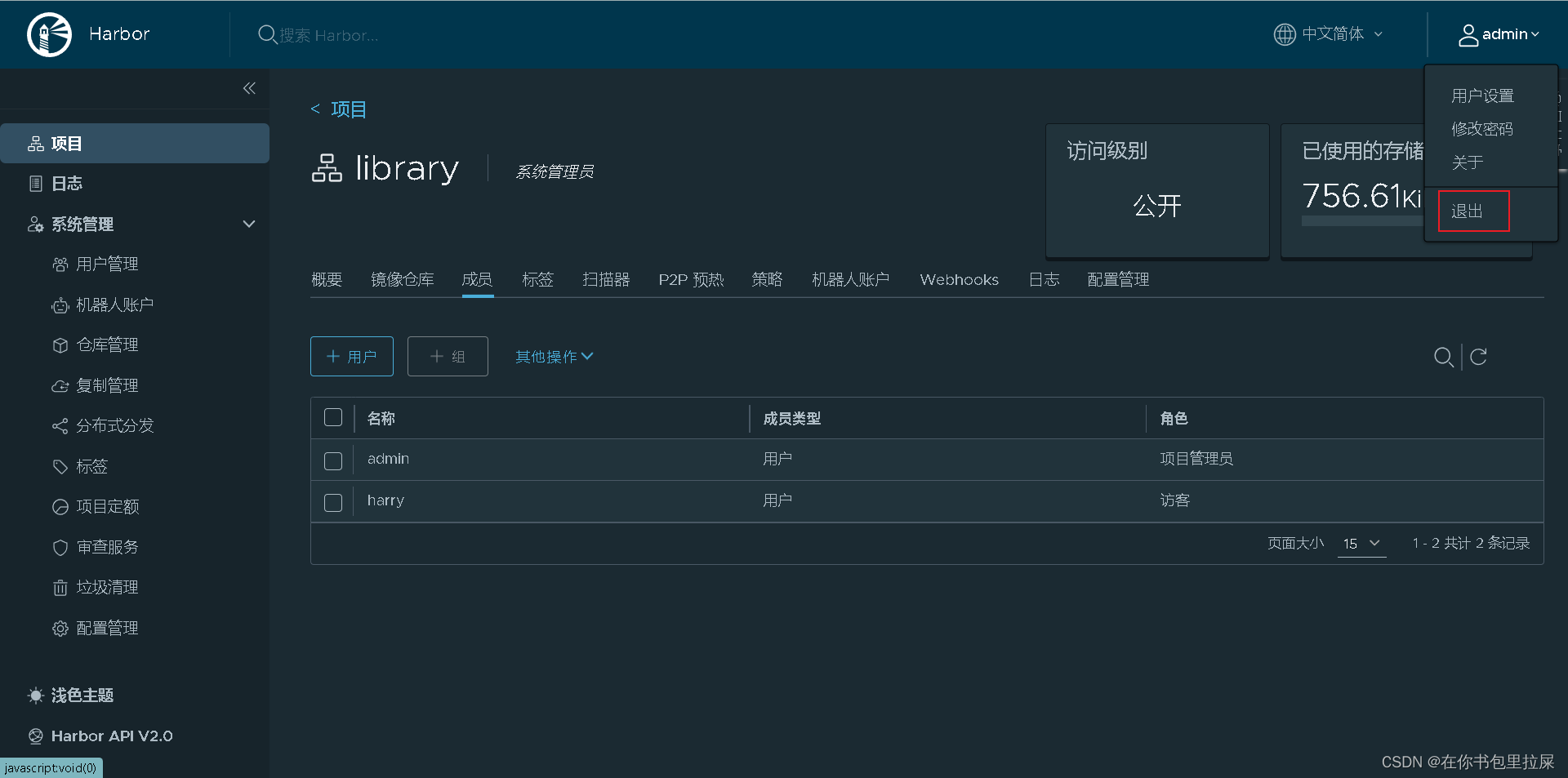This screenshot has width=1568, height=778.
Task: Open the 扫描器 tab
Action: click(x=606, y=279)
